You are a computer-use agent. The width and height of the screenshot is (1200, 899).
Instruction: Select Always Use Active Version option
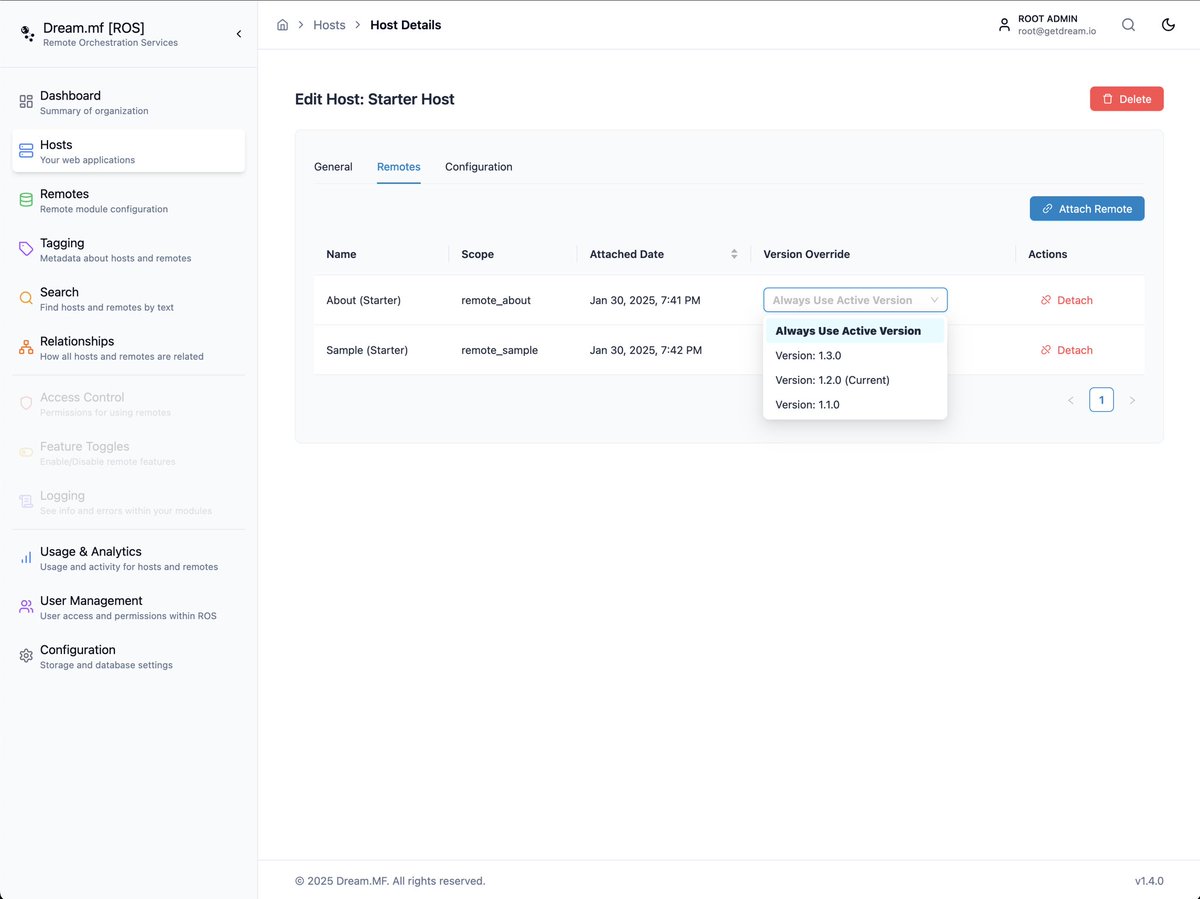pos(855,331)
